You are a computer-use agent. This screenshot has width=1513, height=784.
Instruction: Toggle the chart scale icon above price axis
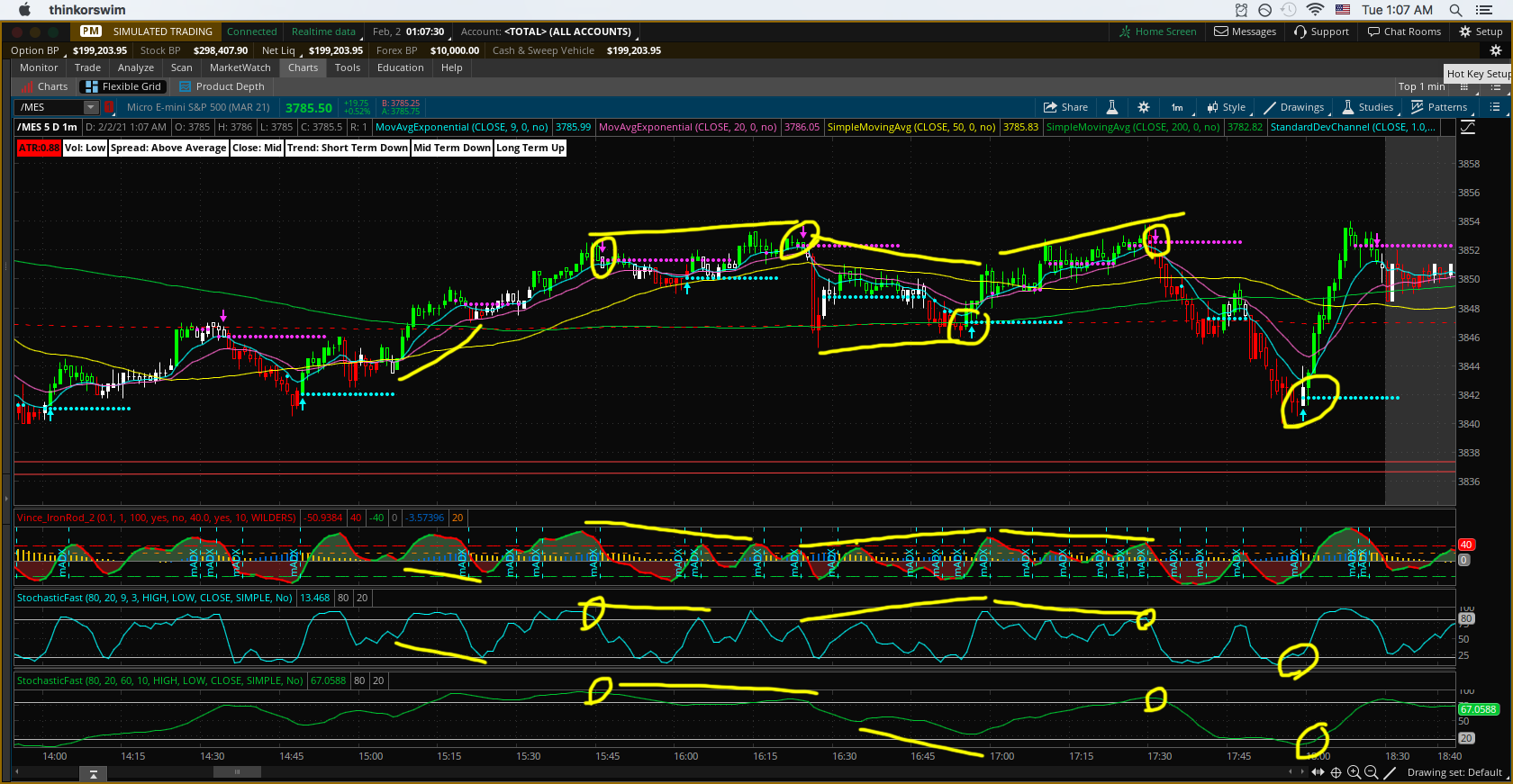coord(1468,128)
